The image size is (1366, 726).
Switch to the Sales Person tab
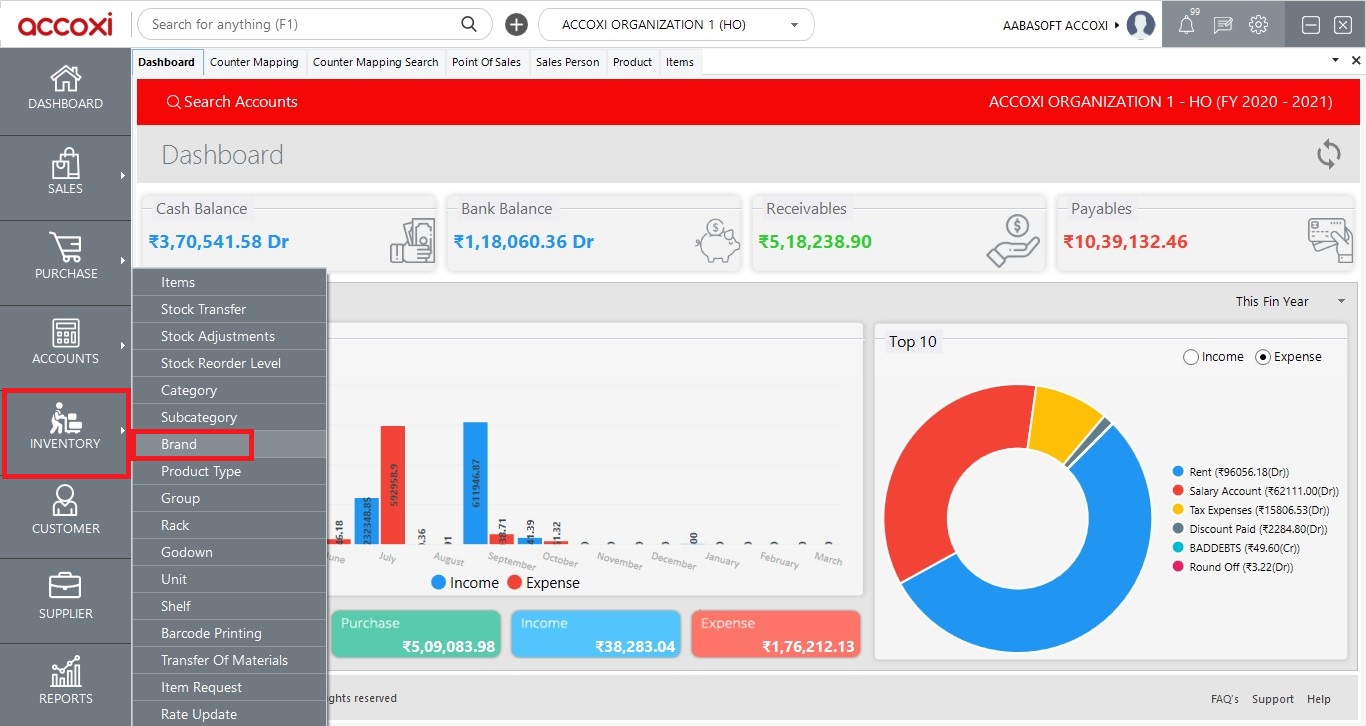567,62
